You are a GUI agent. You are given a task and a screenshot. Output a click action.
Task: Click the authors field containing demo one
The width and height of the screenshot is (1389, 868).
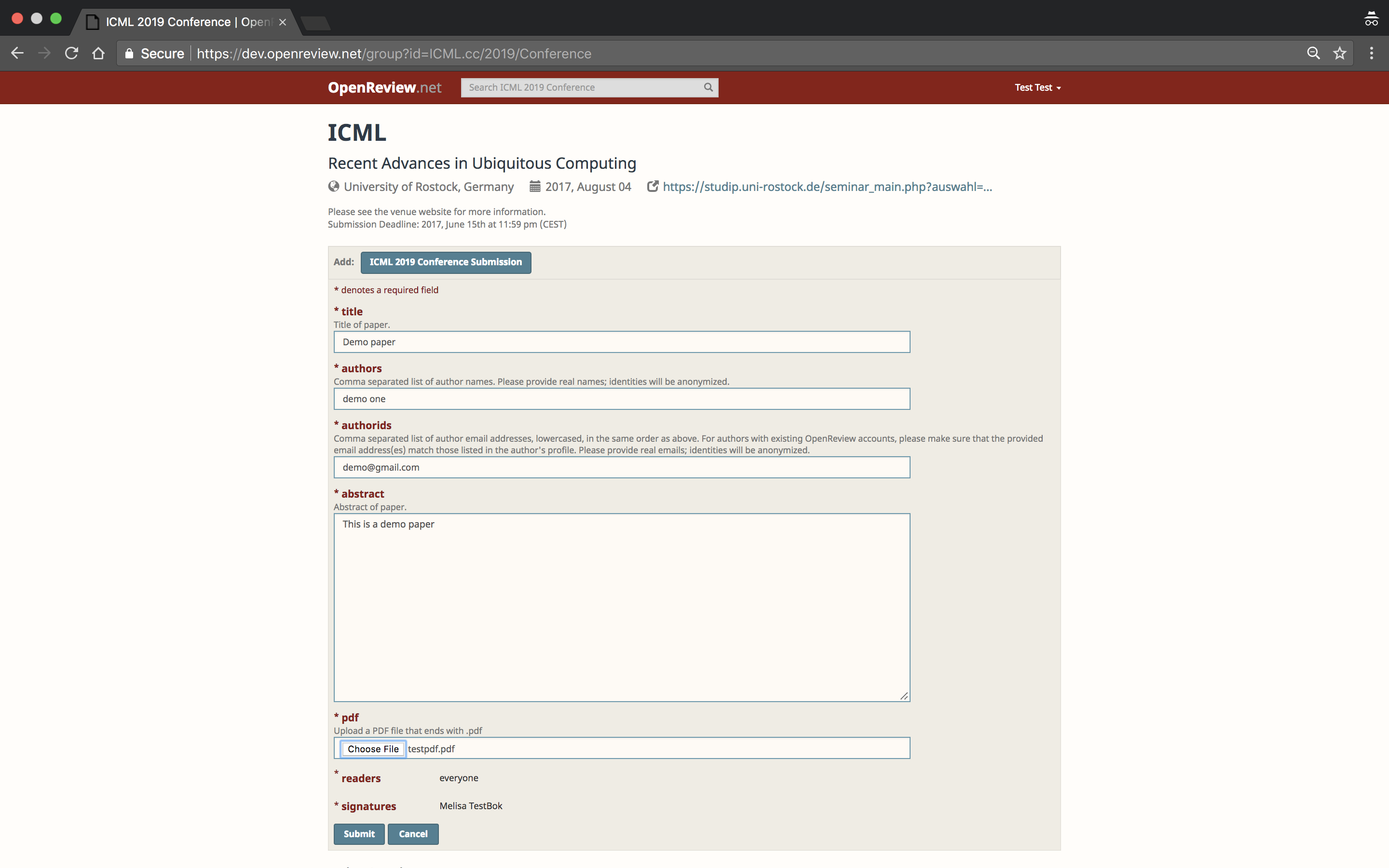pyautogui.click(x=622, y=399)
